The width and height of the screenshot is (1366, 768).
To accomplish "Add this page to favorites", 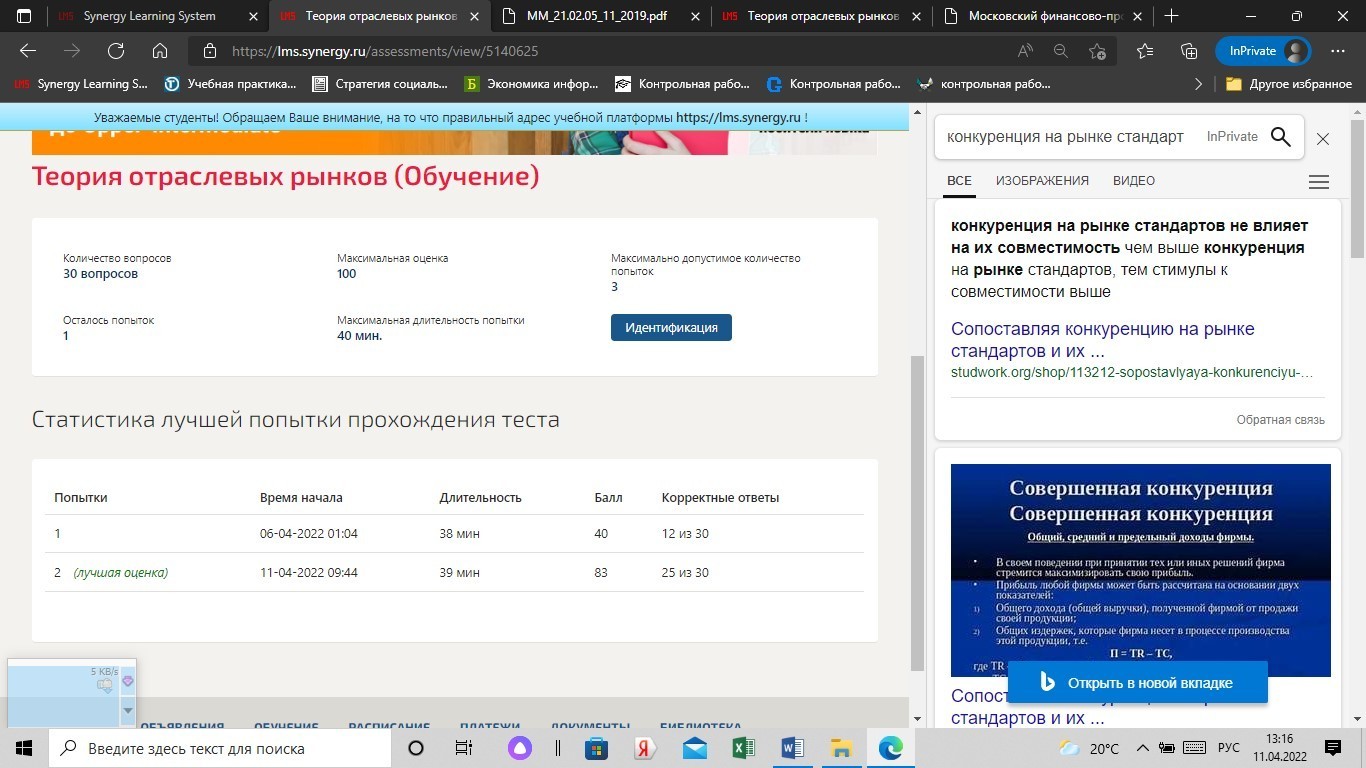I will point(1098,51).
